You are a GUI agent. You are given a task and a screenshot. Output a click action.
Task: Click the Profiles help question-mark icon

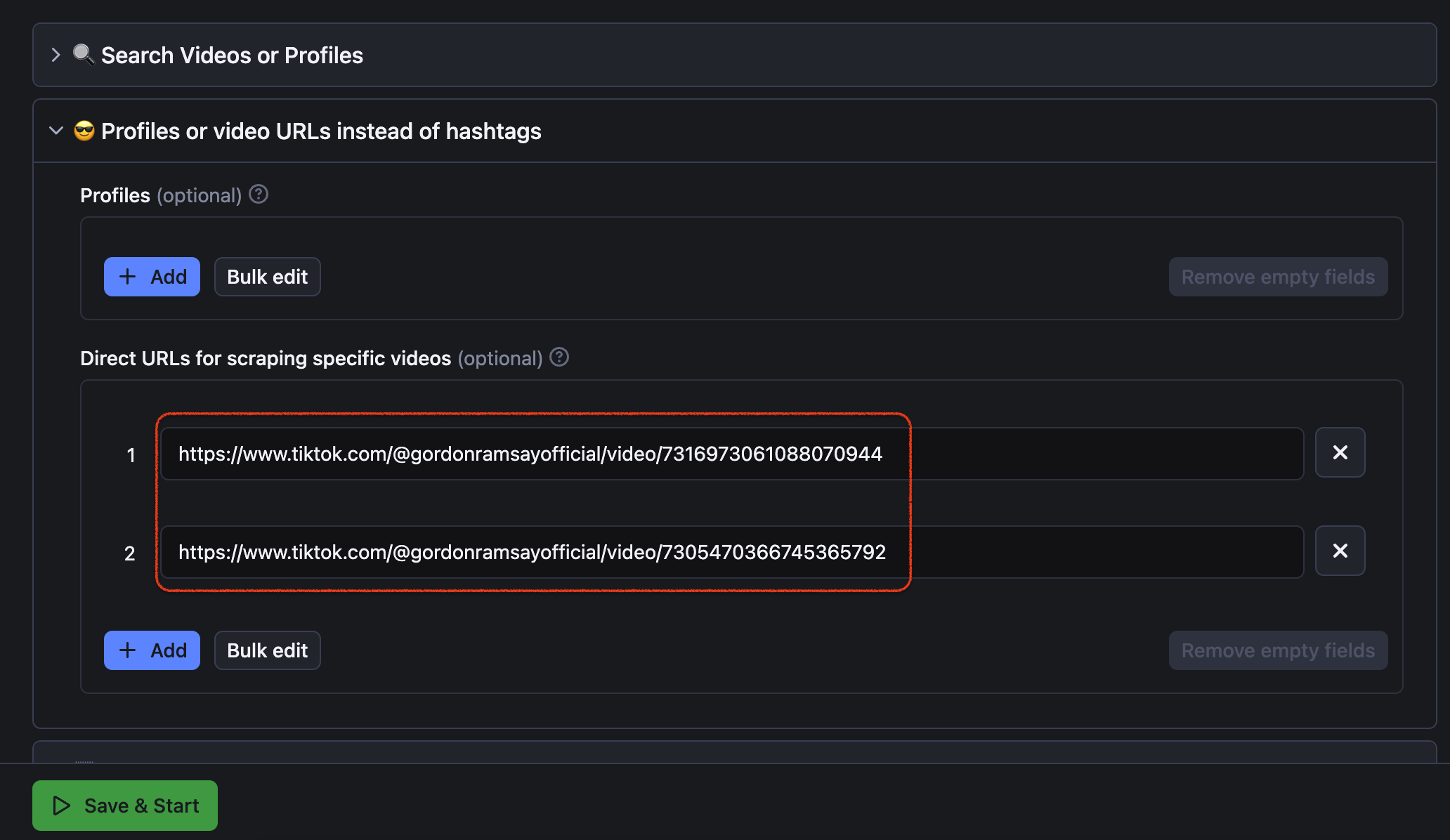point(259,194)
